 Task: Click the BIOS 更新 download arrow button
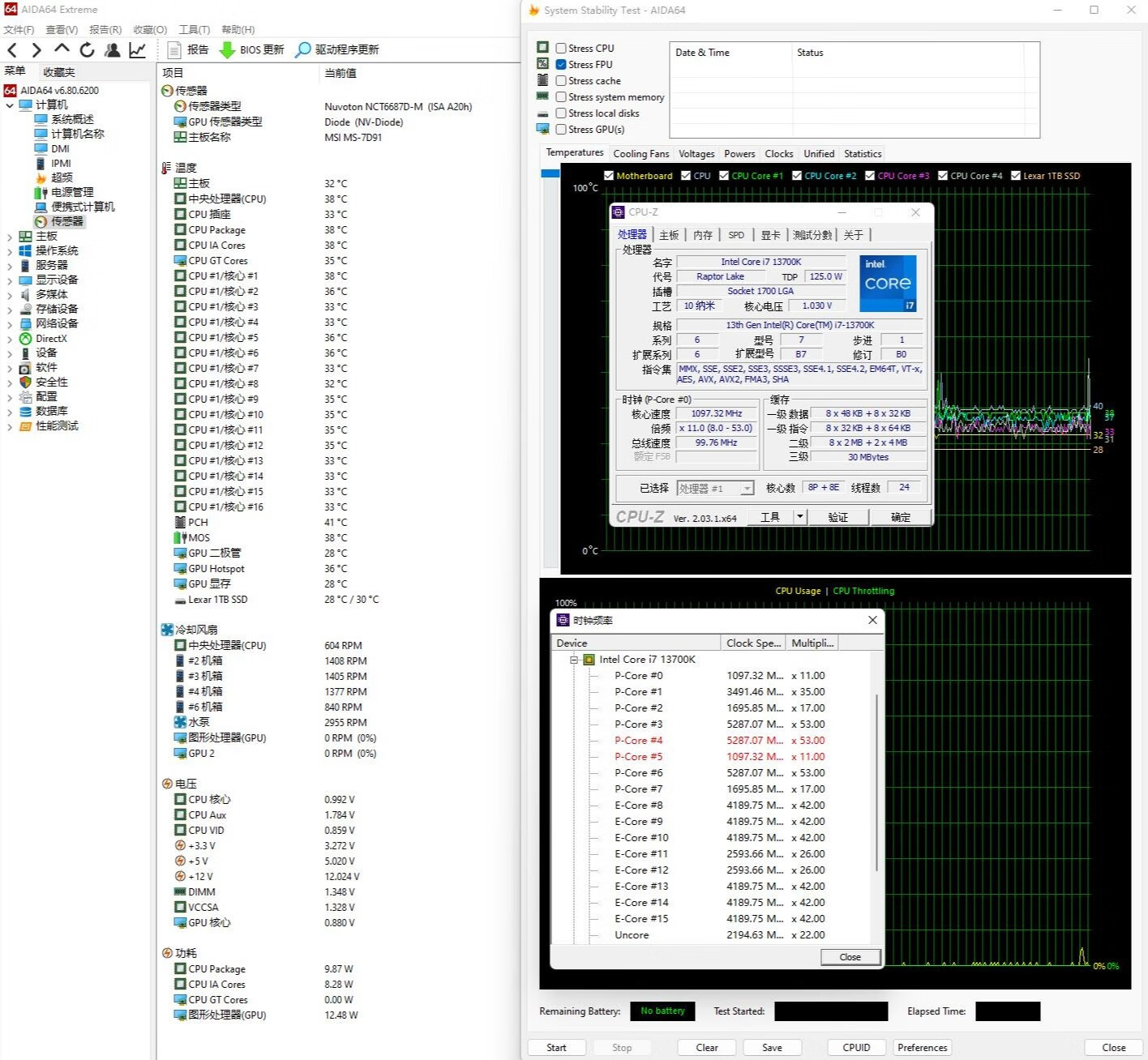(252, 50)
